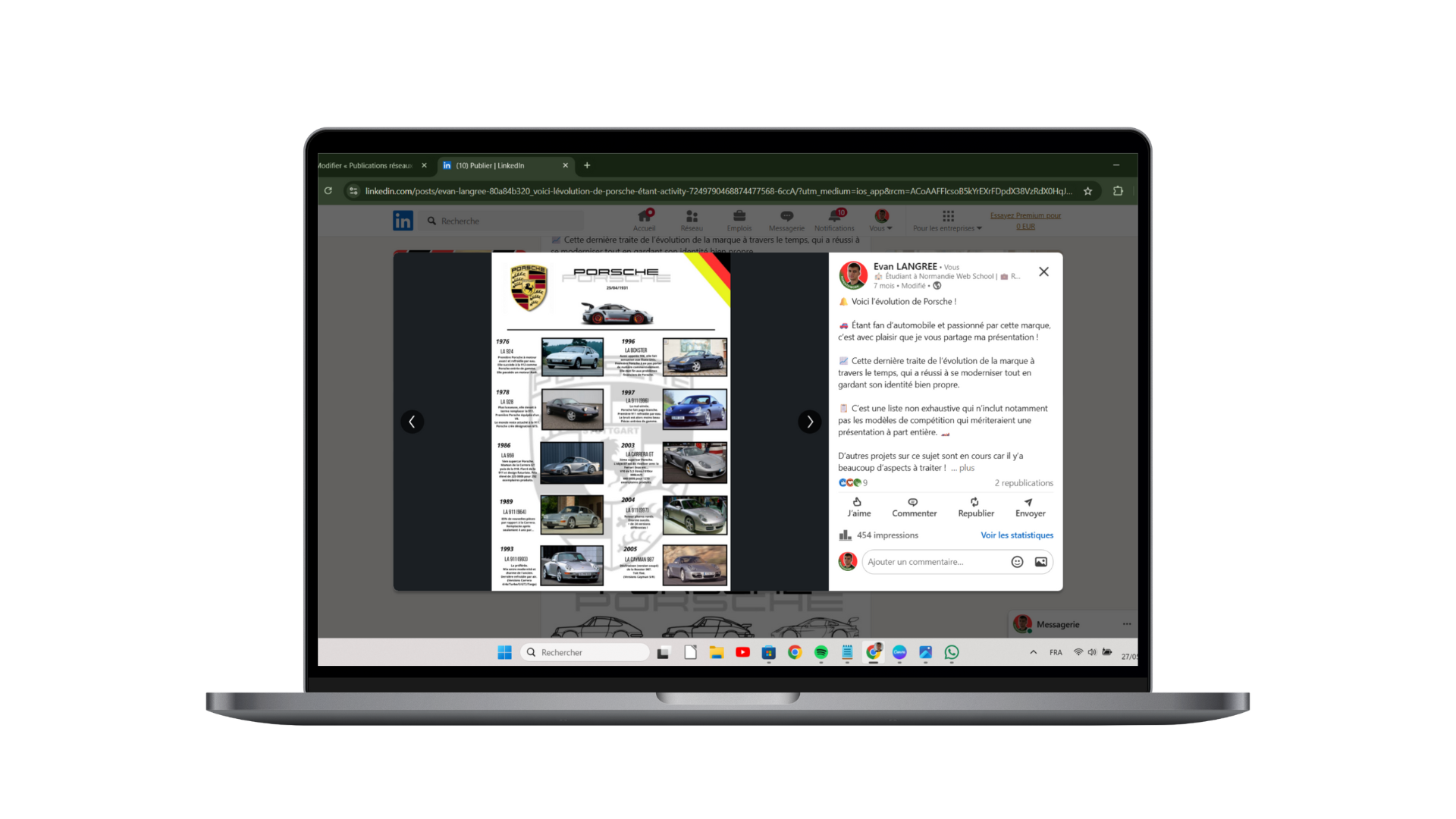This screenshot has height=819, width=1456.
Task: Close the Publier LinkedIn tab
Action: [565, 165]
